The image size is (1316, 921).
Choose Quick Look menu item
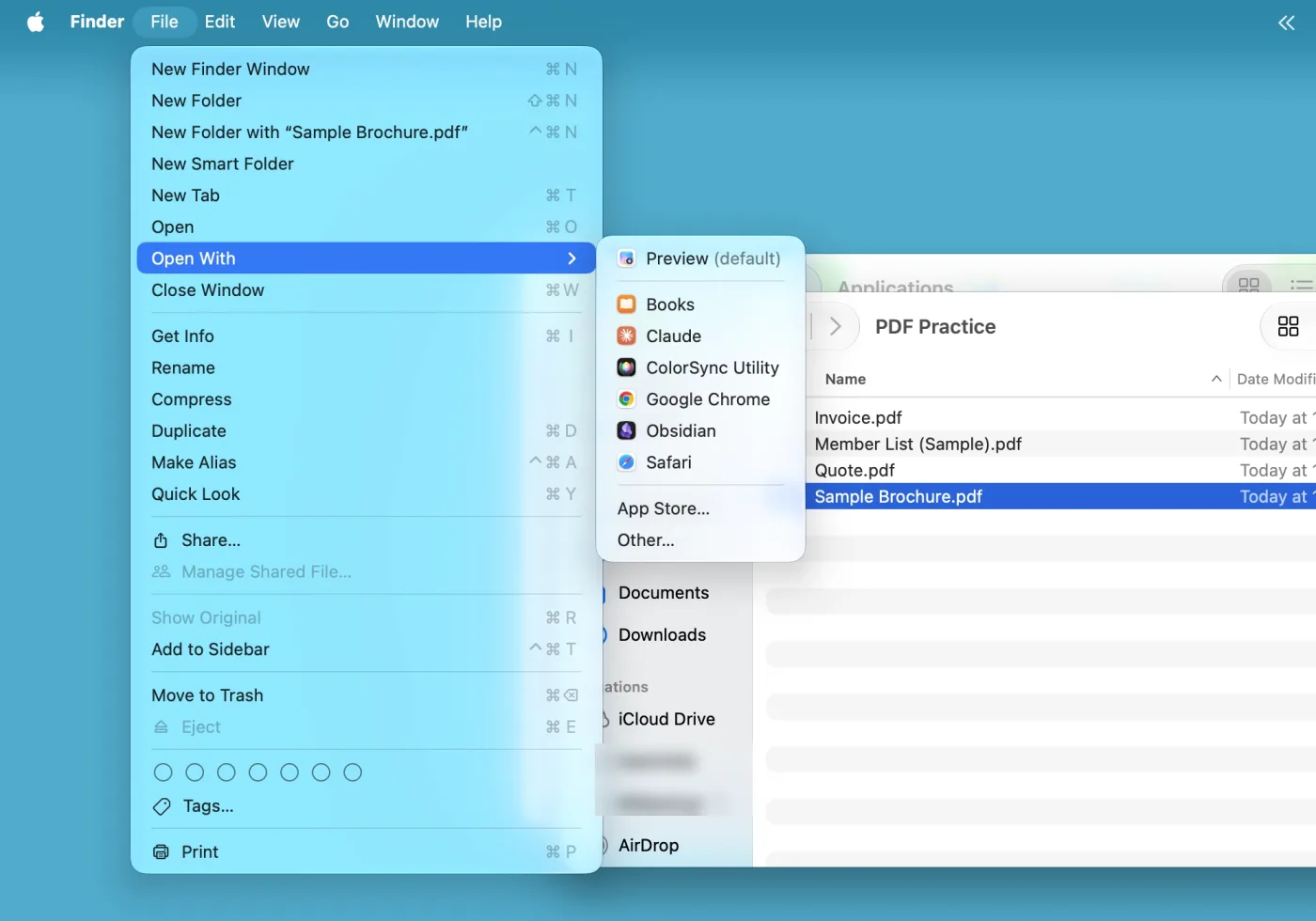point(366,494)
